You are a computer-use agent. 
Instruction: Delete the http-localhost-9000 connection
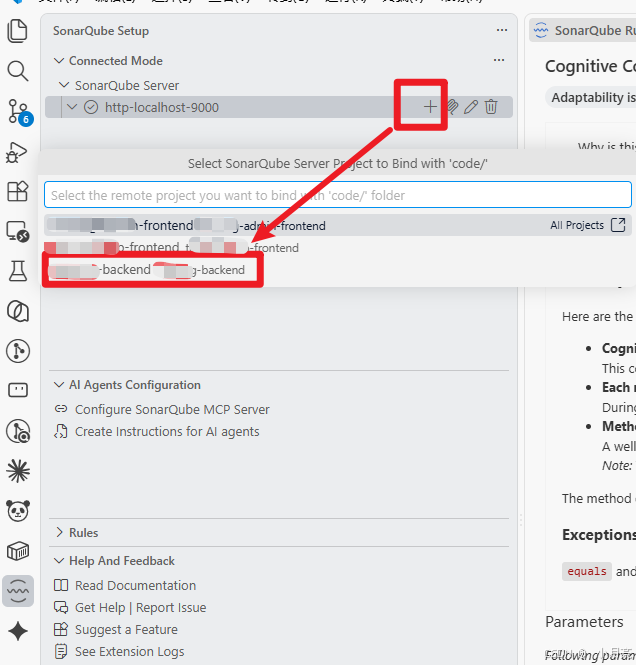tap(491, 107)
